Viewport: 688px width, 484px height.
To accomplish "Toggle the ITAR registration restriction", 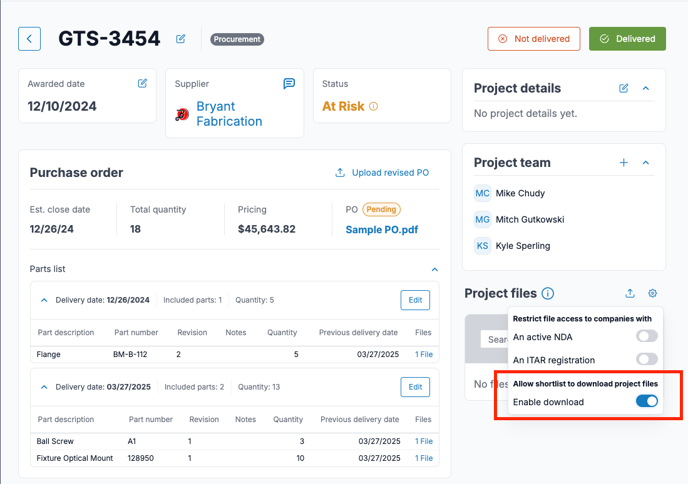I will pyautogui.click(x=647, y=359).
